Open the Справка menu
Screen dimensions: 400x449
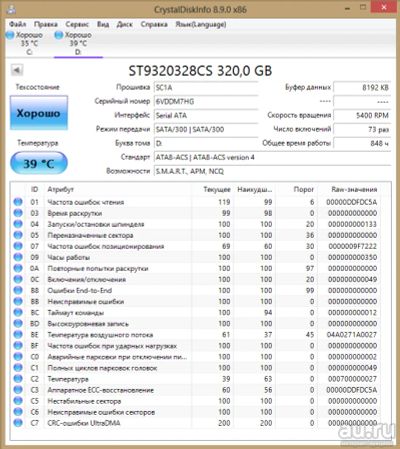(x=154, y=24)
